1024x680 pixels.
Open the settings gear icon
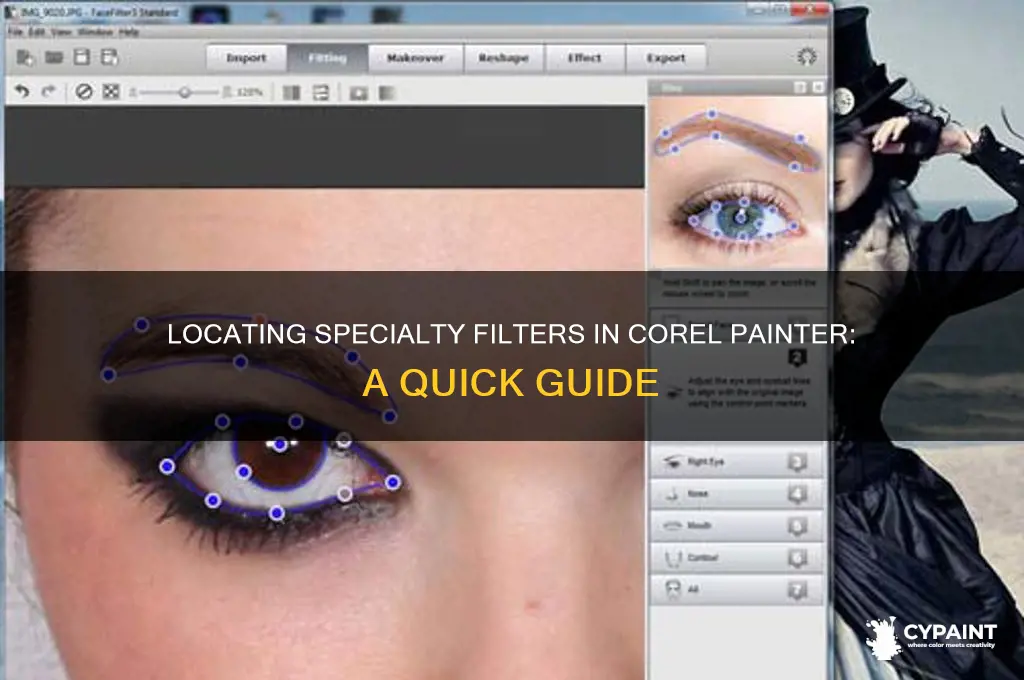pos(807,57)
